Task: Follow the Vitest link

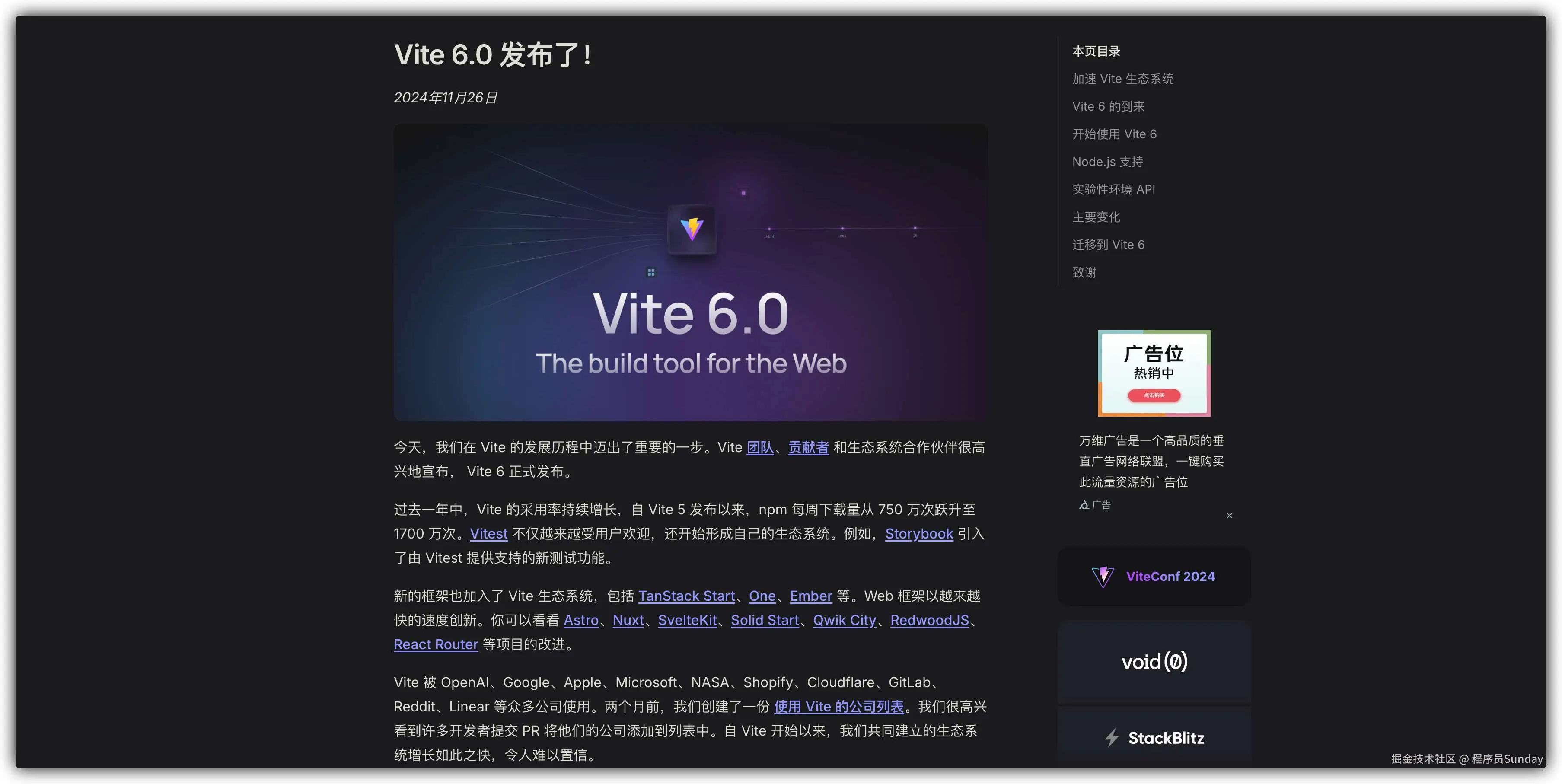Action: point(488,534)
